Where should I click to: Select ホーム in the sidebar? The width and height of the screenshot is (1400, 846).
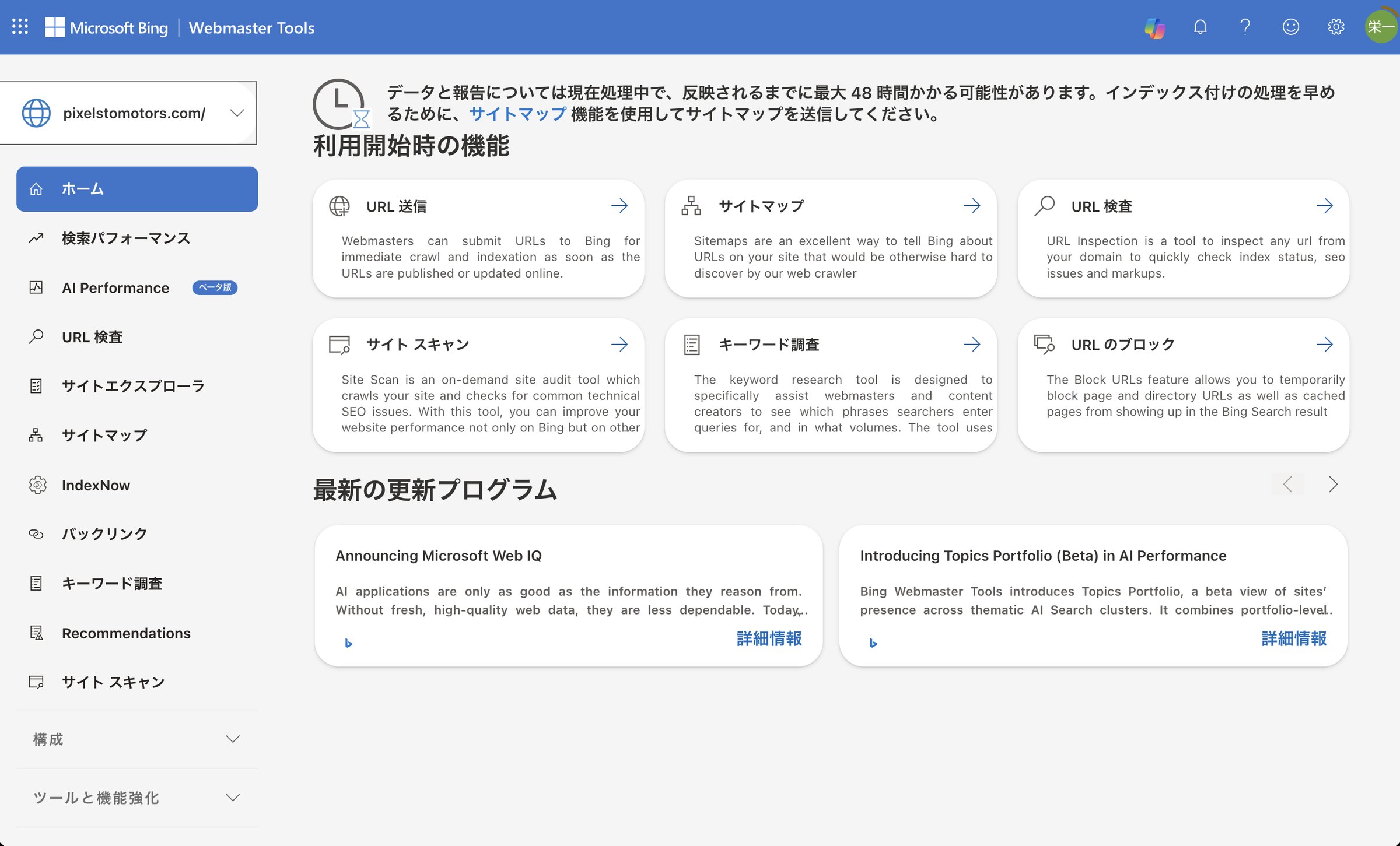click(137, 189)
